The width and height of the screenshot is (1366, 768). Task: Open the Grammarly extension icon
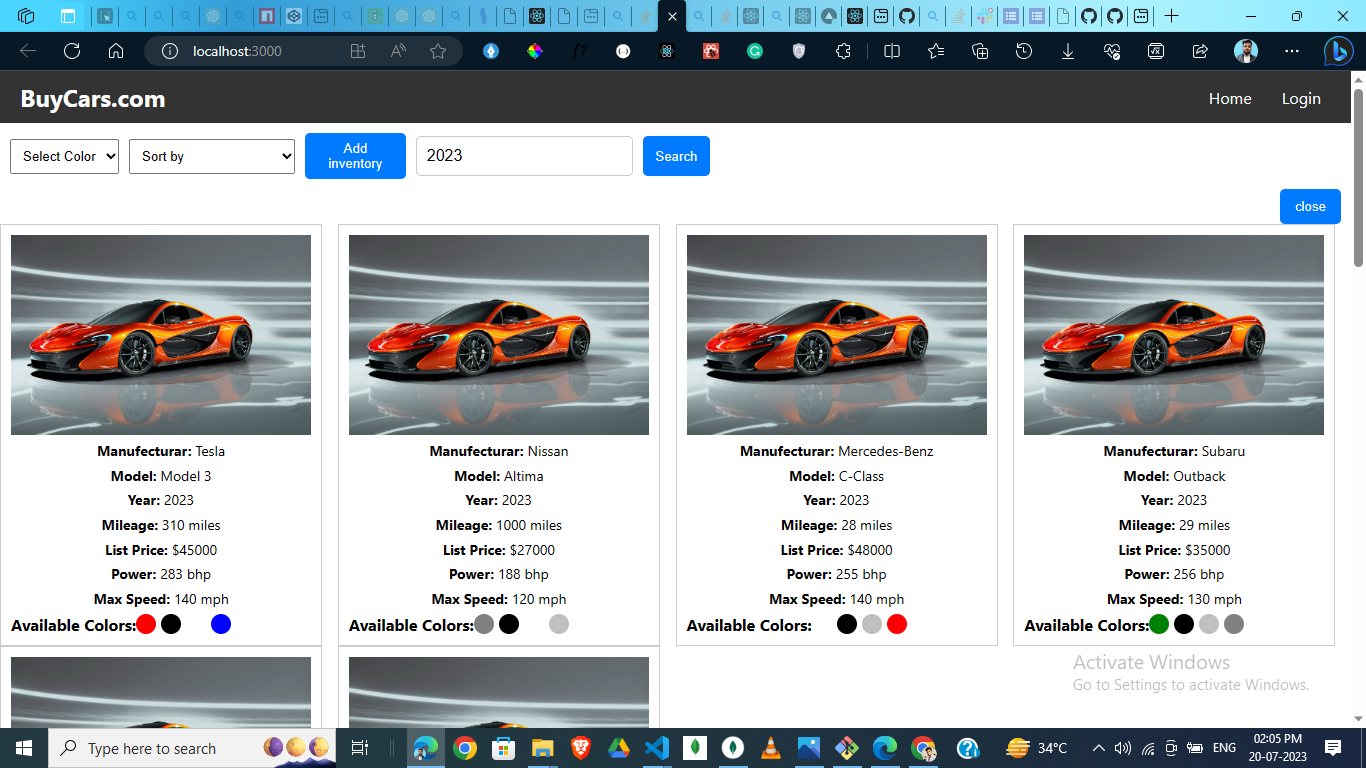tap(755, 51)
